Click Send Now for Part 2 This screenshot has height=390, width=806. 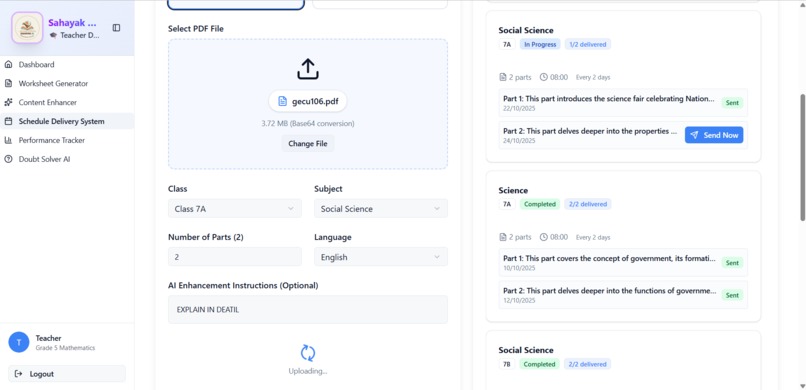[714, 135]
